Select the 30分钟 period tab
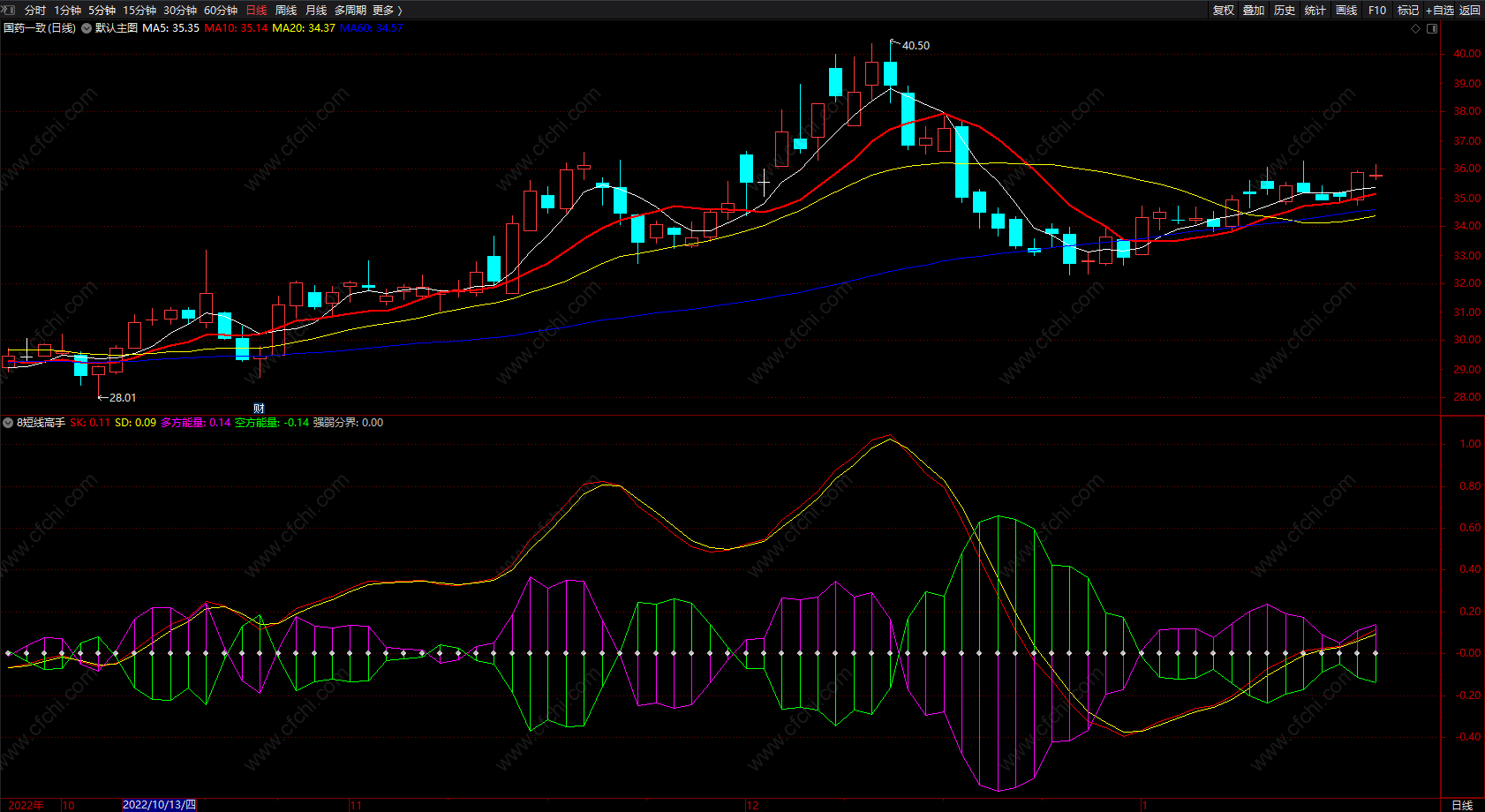The width and height of the screenshot is (1485, 812). [x=180, y=11]
